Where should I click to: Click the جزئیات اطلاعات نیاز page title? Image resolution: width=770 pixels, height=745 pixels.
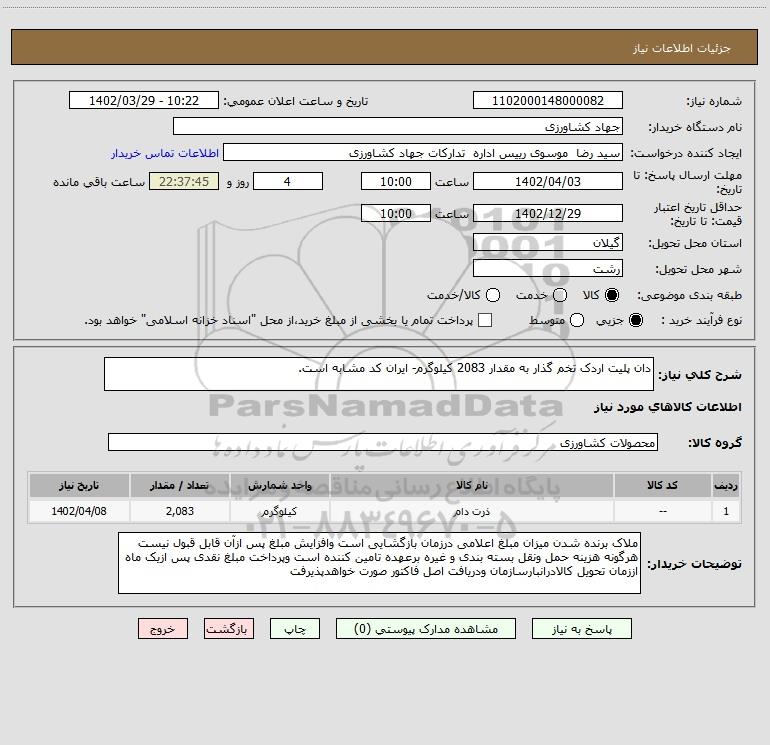pos(682,48)
